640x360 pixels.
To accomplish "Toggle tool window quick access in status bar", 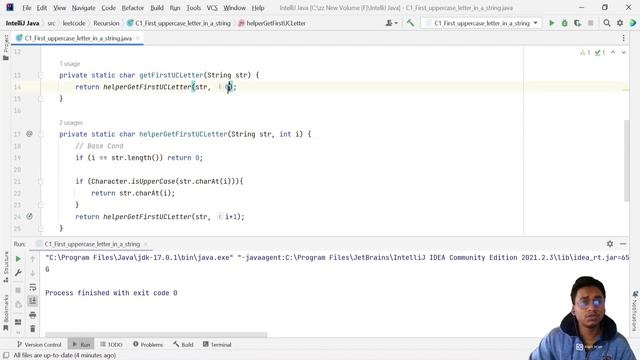I will (x=6, y=356).
